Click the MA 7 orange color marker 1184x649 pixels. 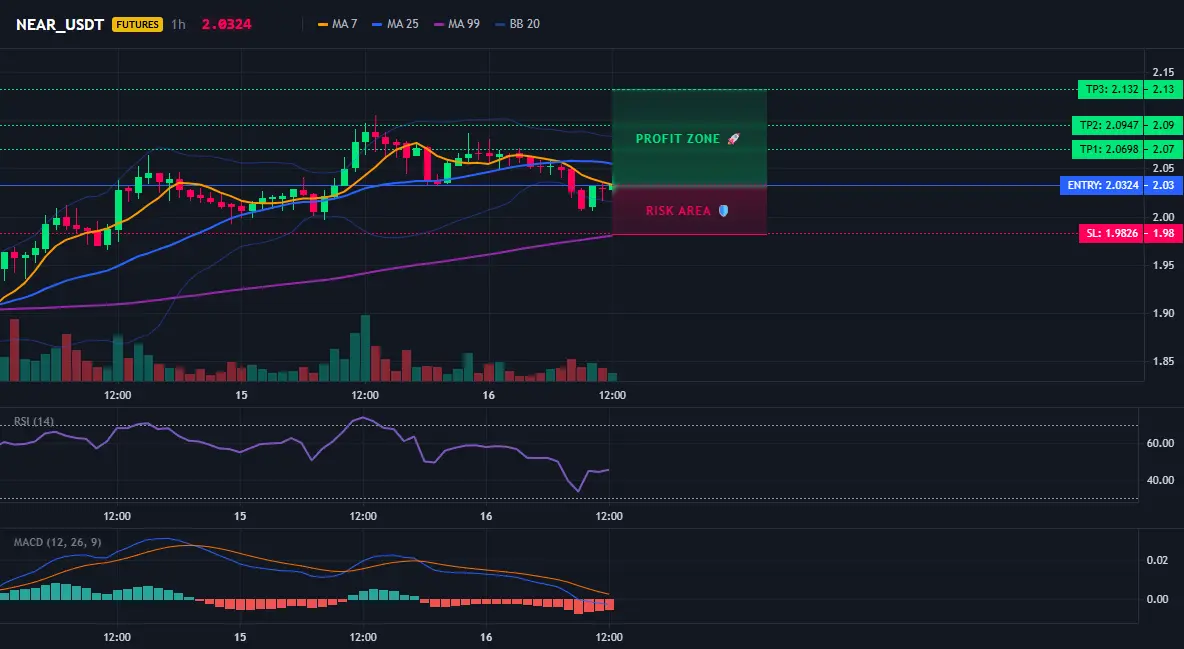[x=323, y=24]
